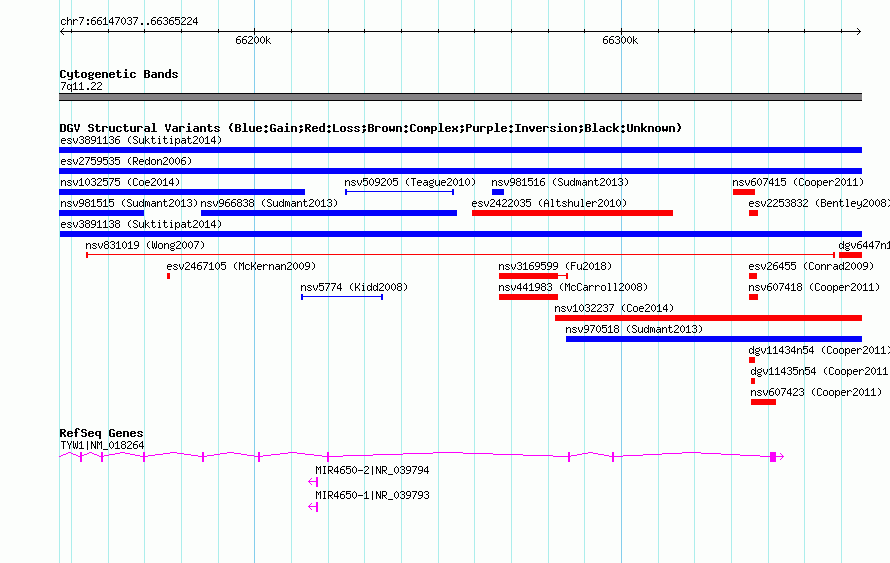
Task: Select the esv2759535 (Redon2006) blue gain bar
Action: click(x=460, y=171)
